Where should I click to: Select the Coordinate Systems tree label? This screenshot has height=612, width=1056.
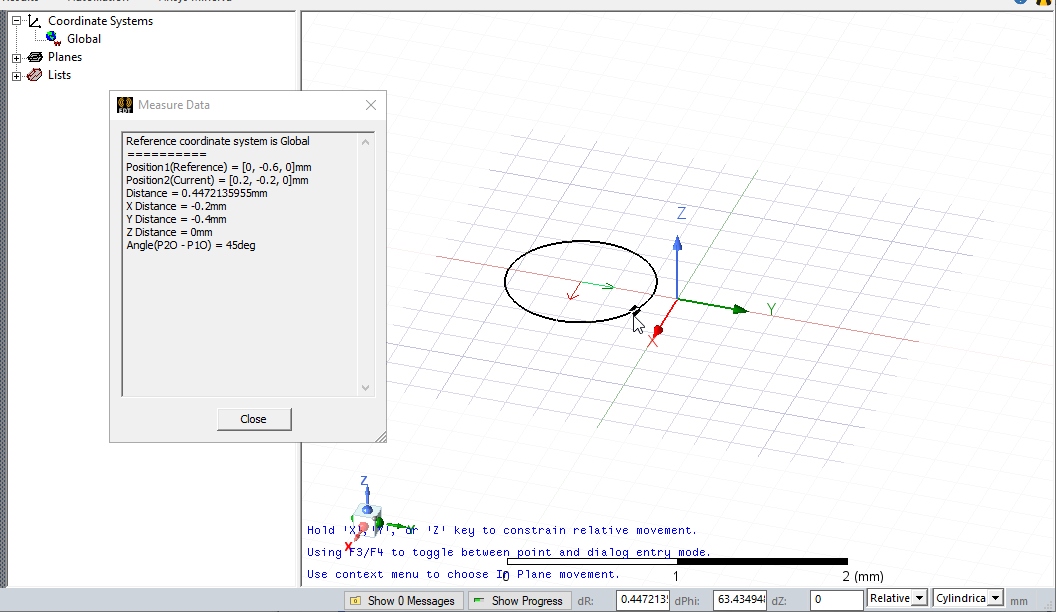100,21
